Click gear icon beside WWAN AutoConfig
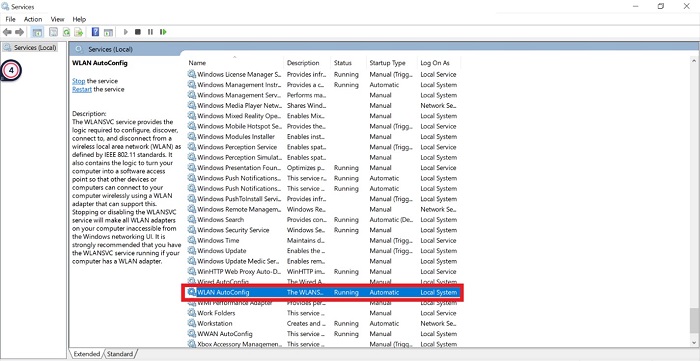700x361 pixels. [192, 334]
